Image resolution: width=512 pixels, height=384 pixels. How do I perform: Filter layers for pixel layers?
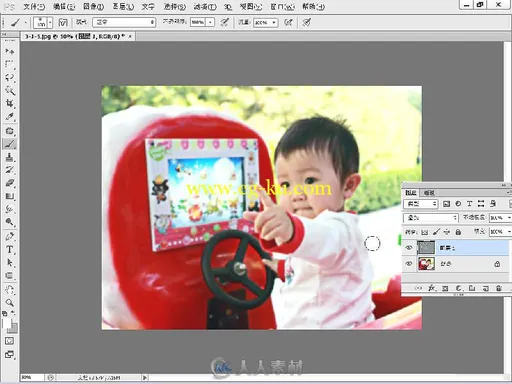tap(446, 204)
